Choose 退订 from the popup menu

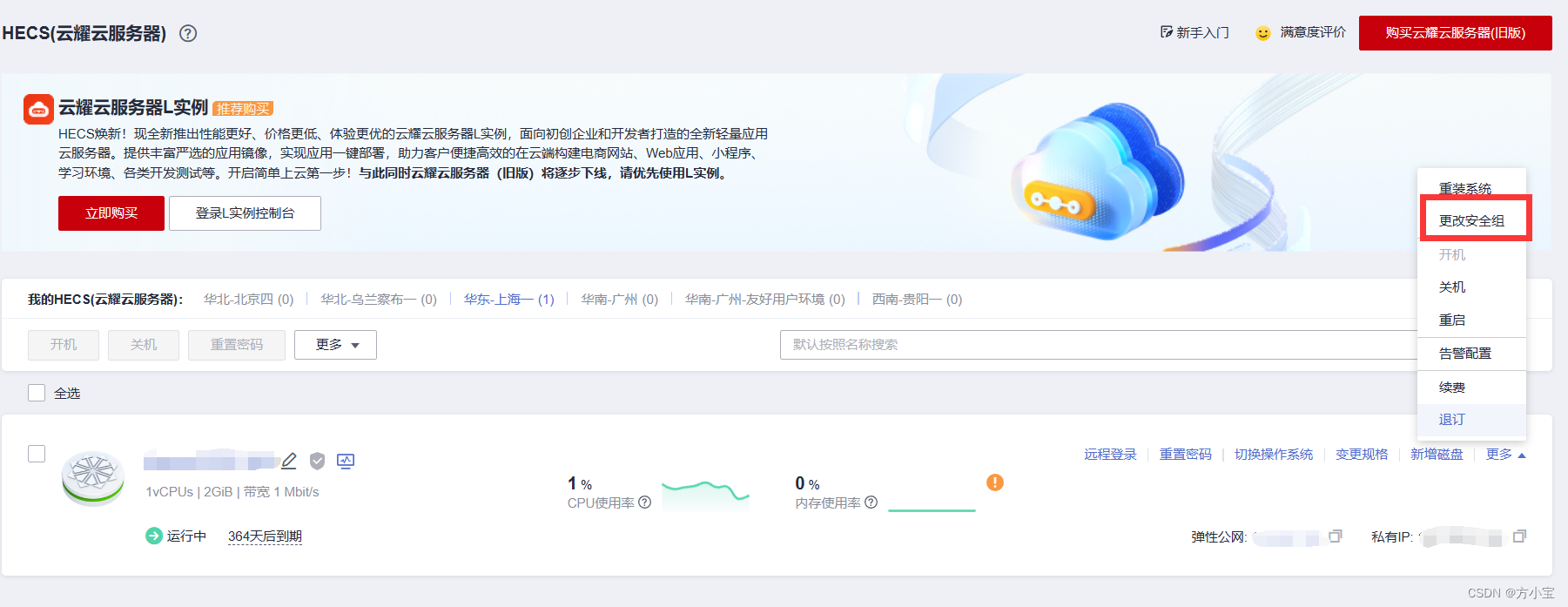[1472, 420]
